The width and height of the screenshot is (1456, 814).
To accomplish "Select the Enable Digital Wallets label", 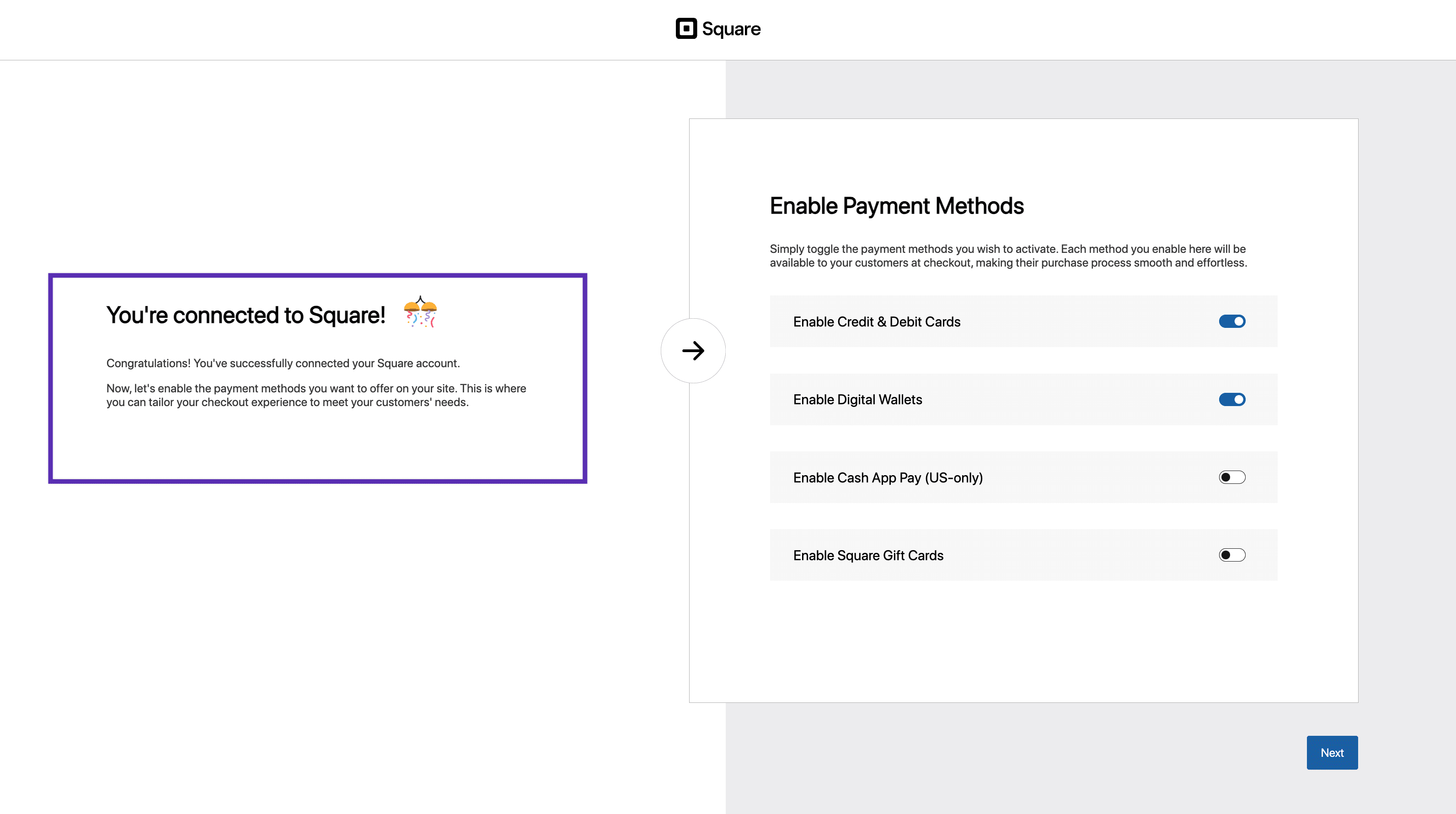I will tap(857, 399).
